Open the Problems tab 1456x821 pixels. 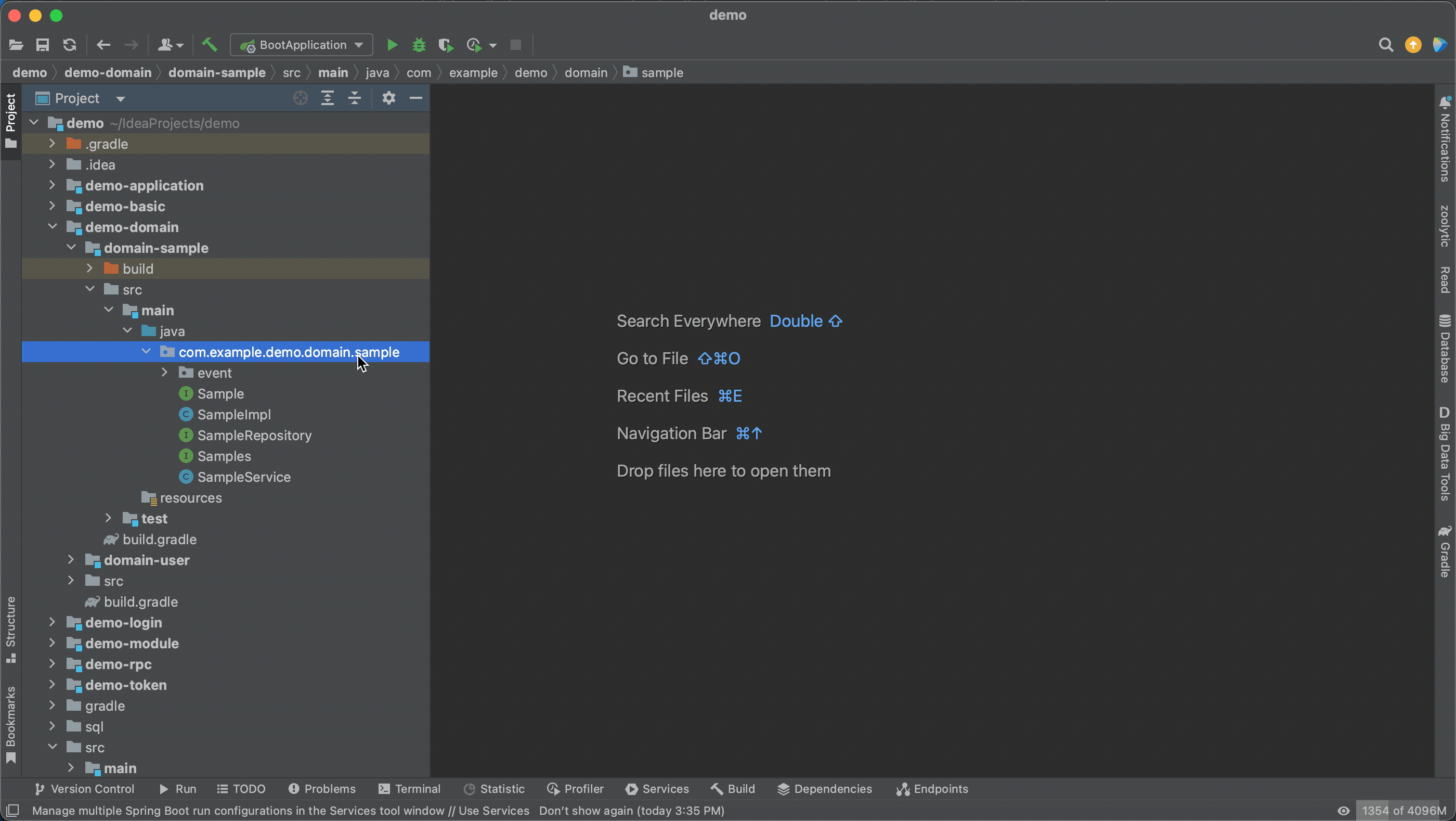click(x=322, y=789)
